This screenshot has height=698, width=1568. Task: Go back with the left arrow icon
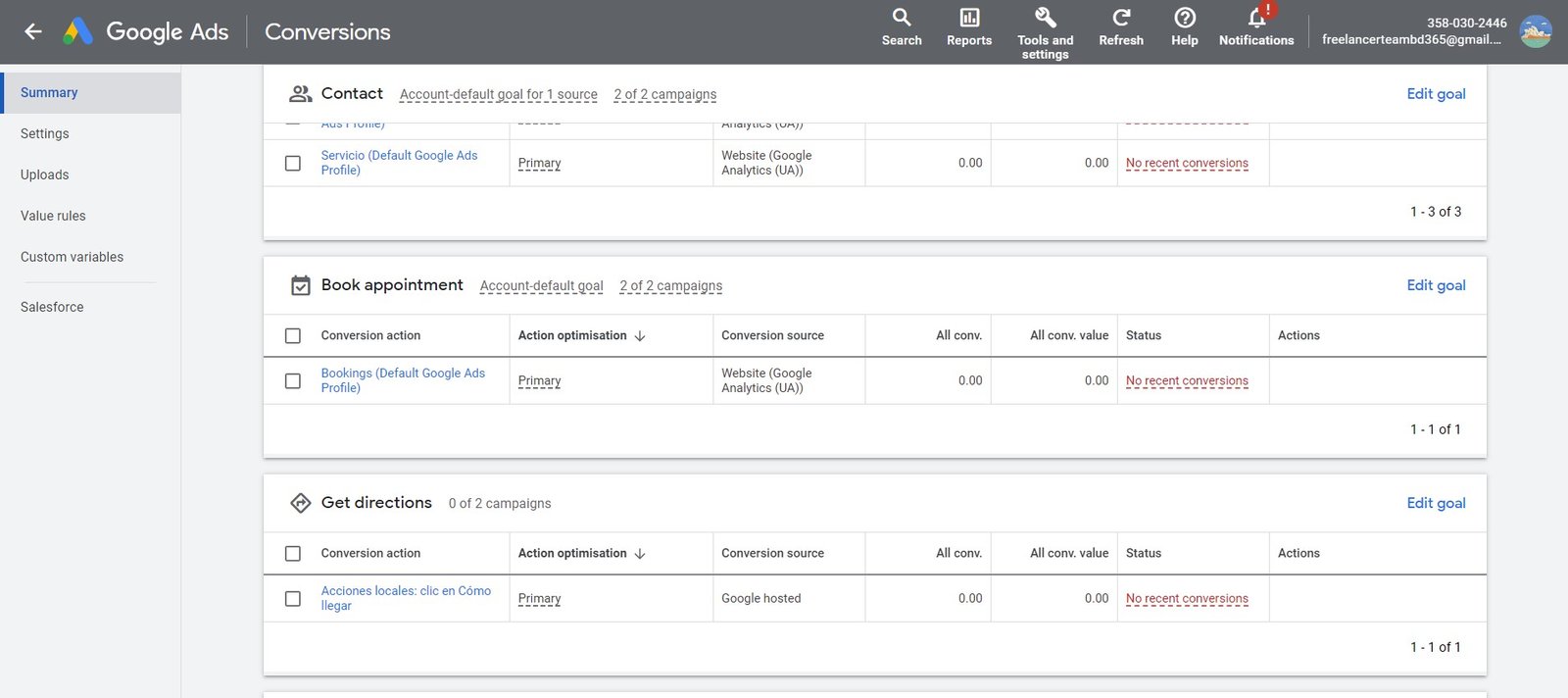tap(33, 31)
